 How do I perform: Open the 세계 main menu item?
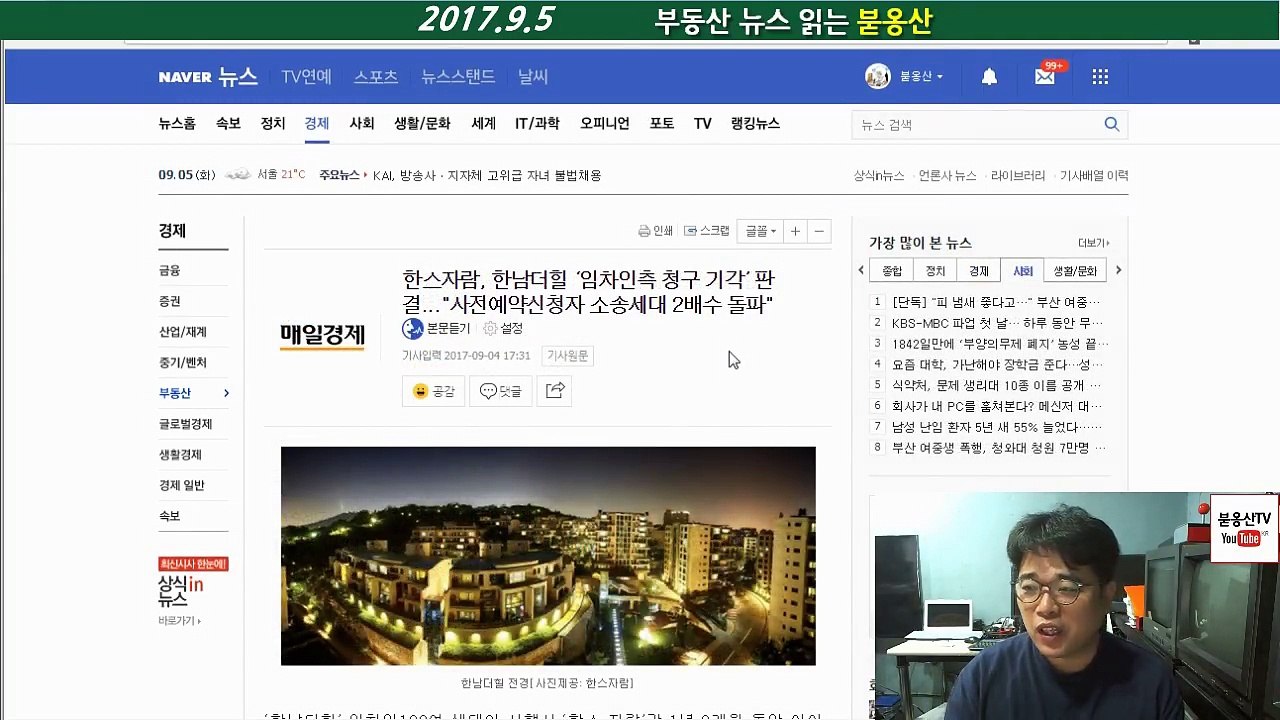tap(483, 123)
